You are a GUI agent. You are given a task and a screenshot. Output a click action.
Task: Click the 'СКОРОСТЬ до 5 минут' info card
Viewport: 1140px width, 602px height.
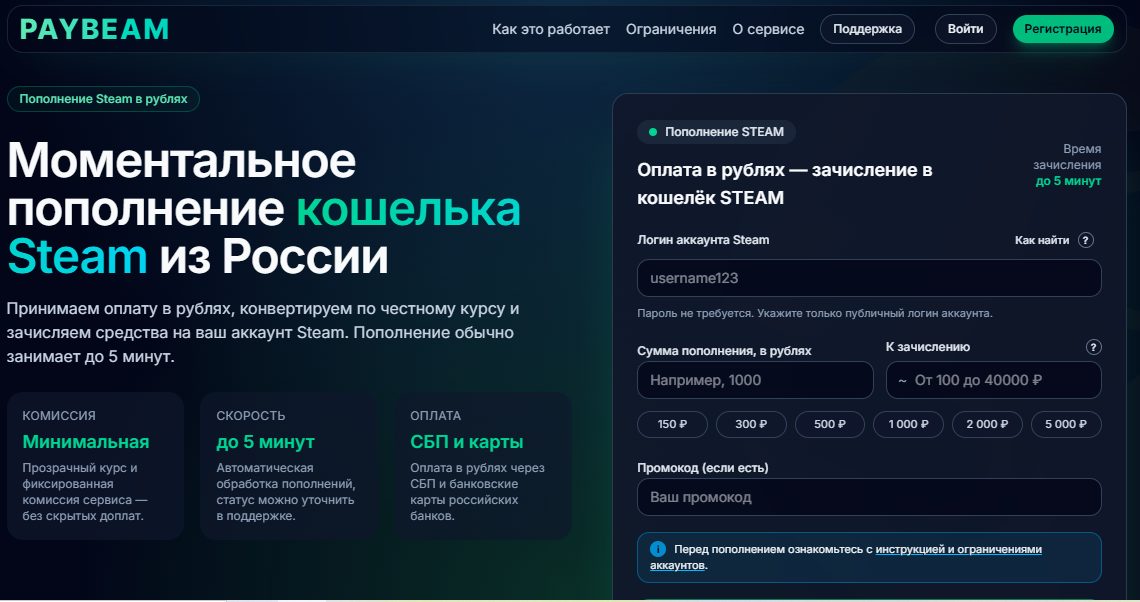(x=289, y=466)
